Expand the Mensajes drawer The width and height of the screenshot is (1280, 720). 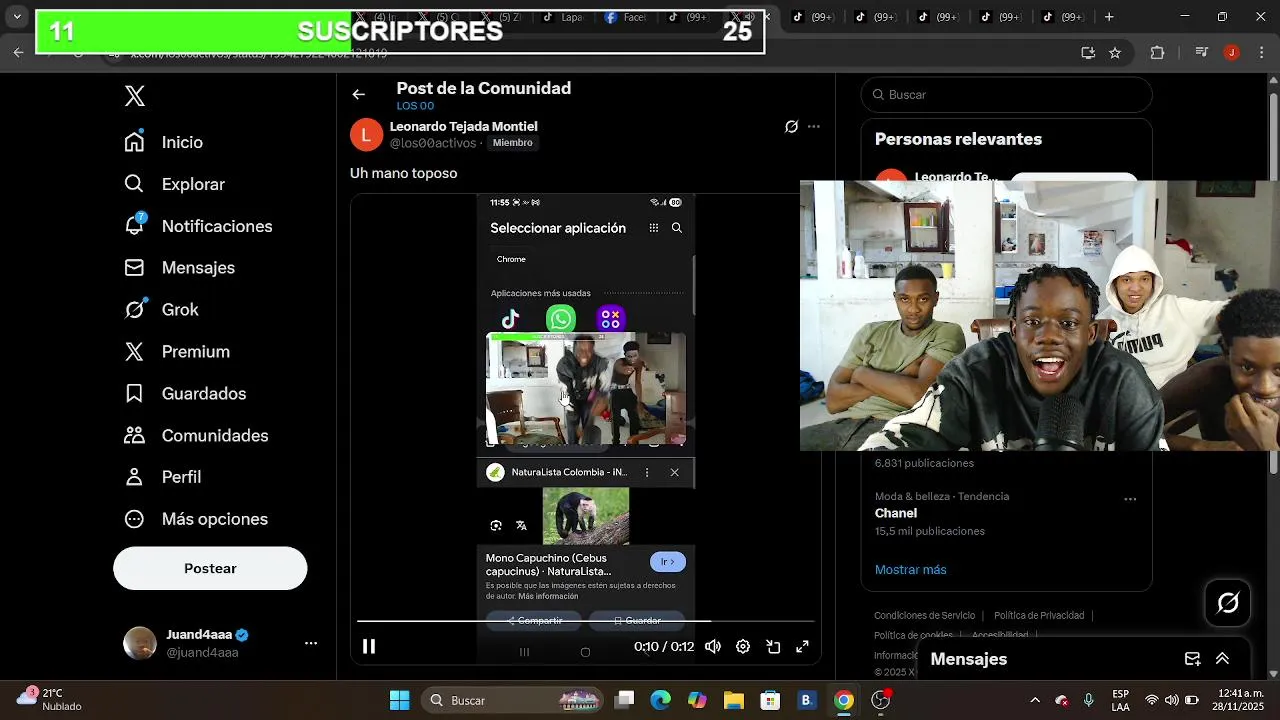coord(1222,659)
